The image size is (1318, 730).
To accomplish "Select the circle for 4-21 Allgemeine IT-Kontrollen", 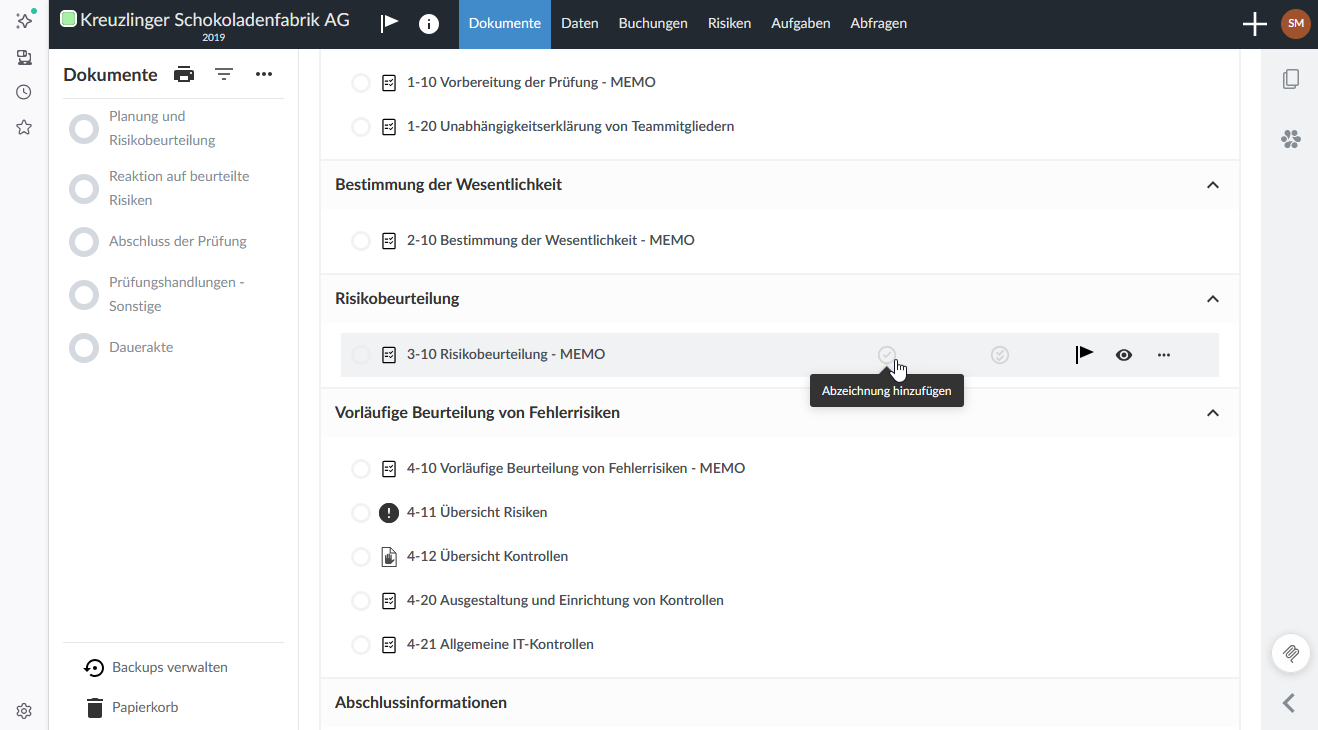I will coord(361,645).
